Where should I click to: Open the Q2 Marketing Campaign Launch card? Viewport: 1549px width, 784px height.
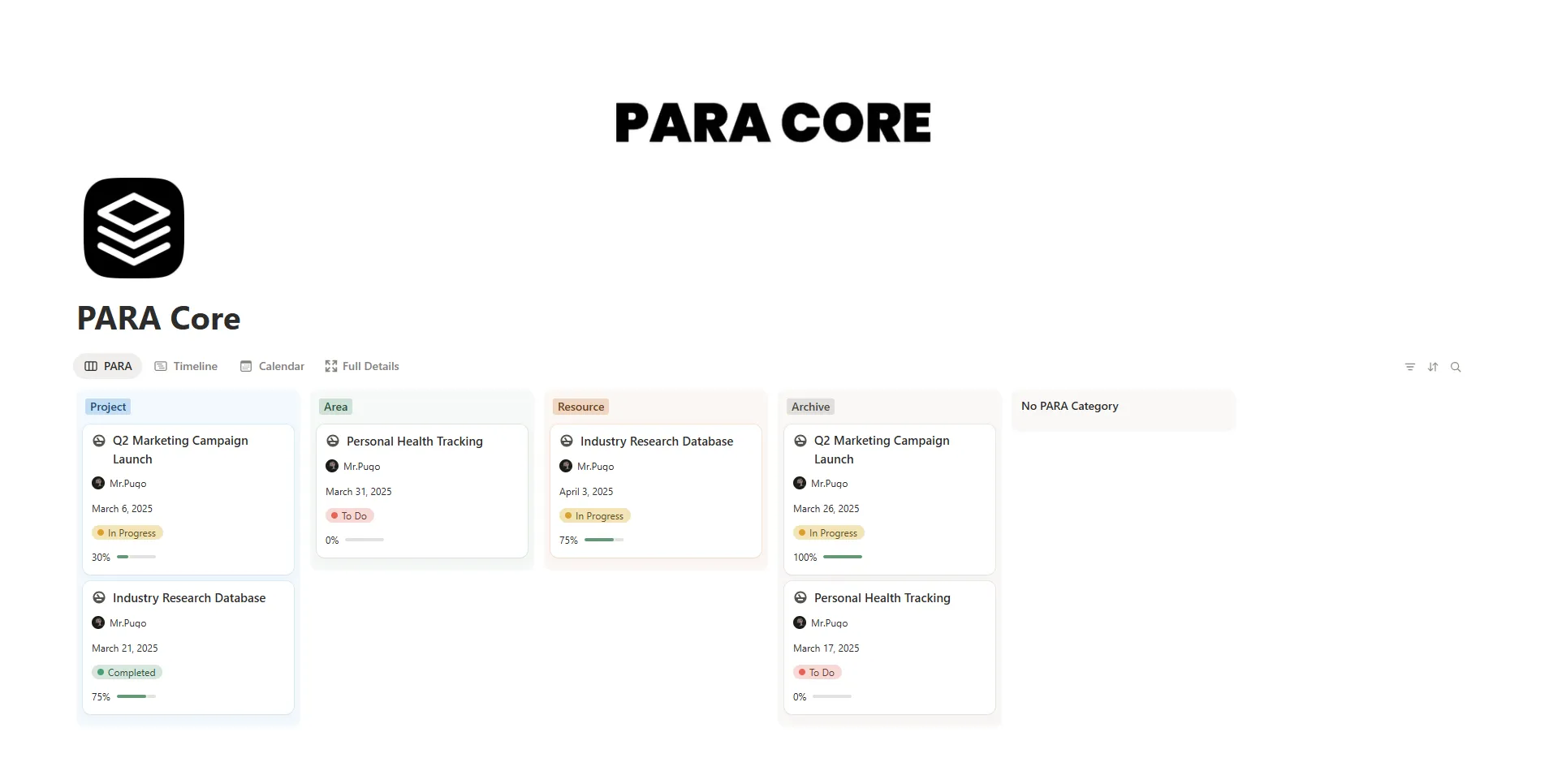coord(180,450)
